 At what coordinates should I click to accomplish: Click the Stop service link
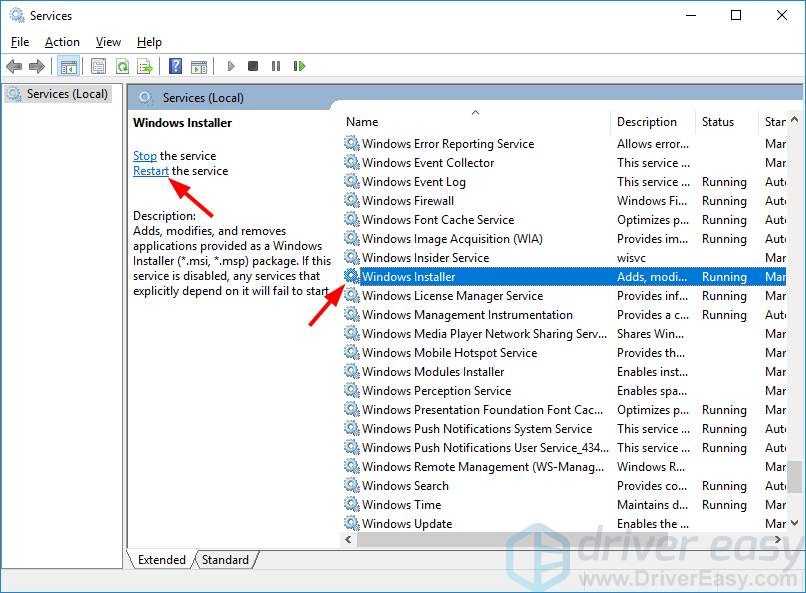pyautogui.click(x=145, y=156)
